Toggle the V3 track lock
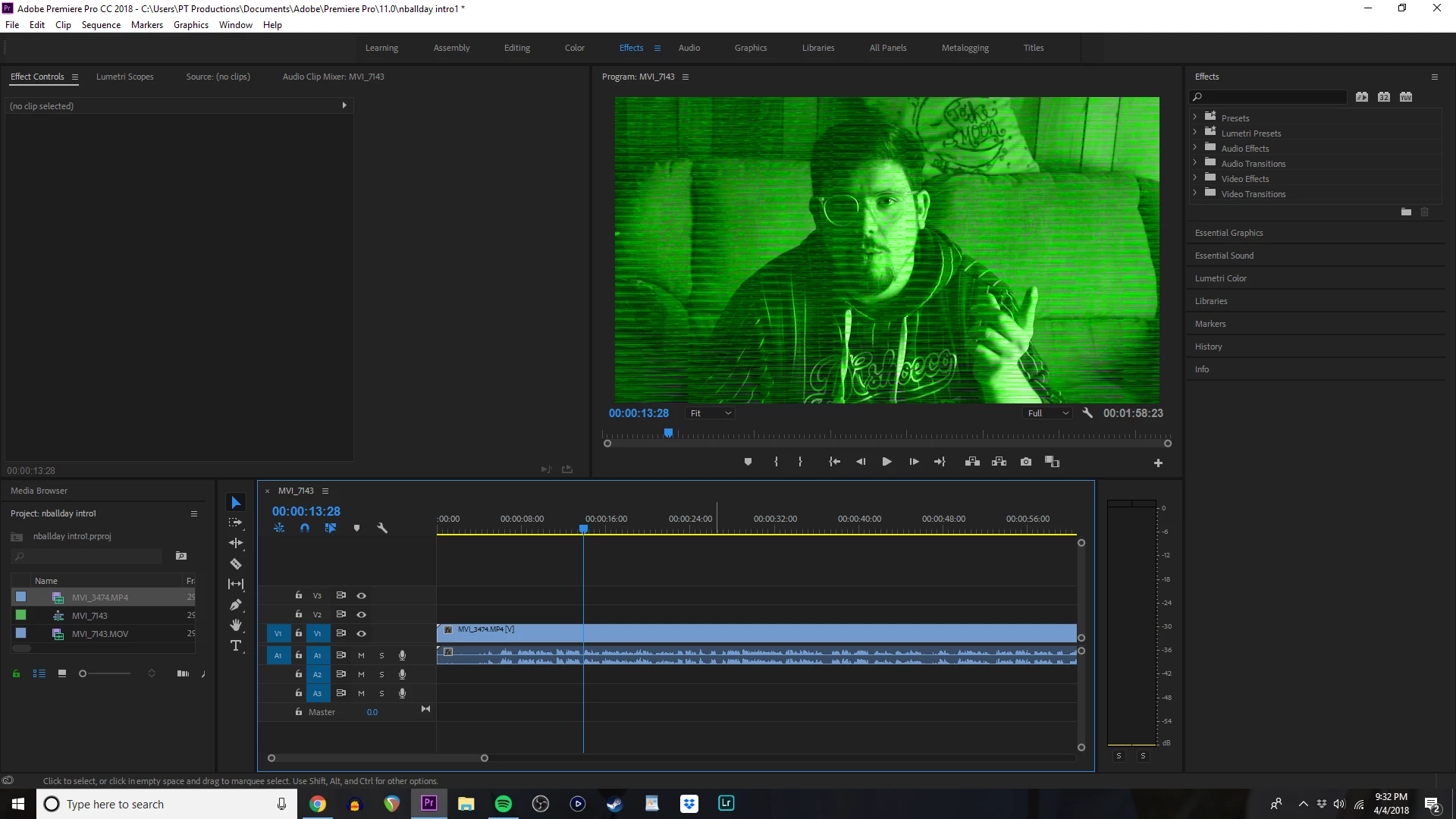Screen dimensions: 1456x819 coord(298,595)
